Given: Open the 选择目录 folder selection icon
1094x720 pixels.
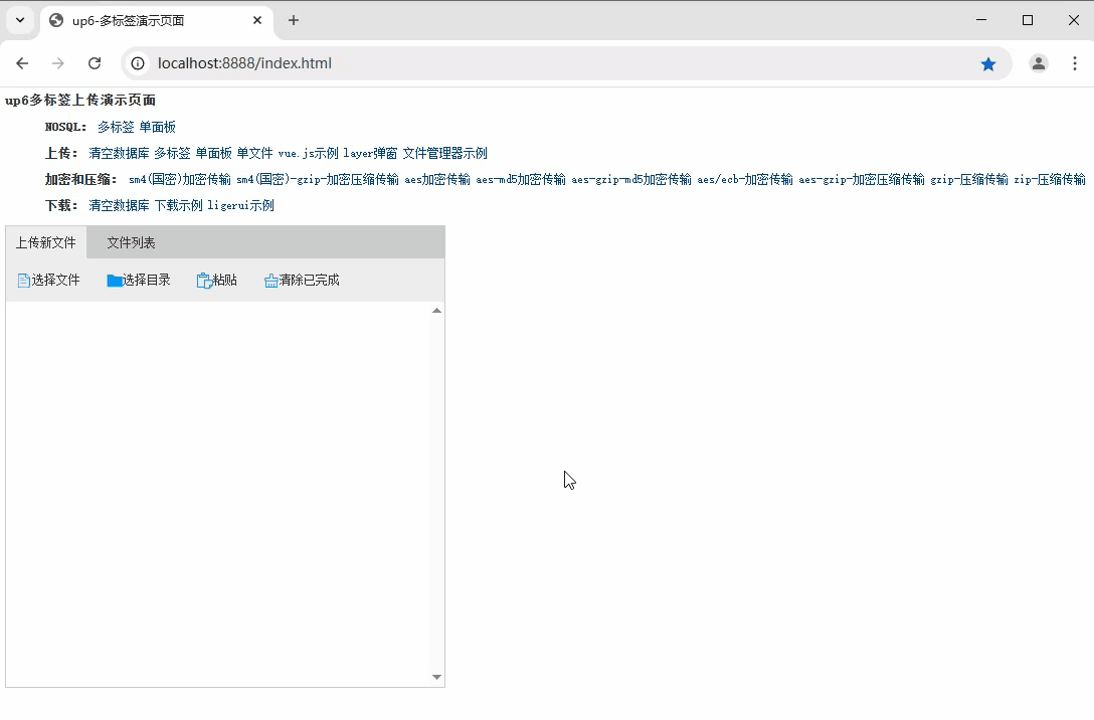Looking at the screenshot, I should pos(114,280).
